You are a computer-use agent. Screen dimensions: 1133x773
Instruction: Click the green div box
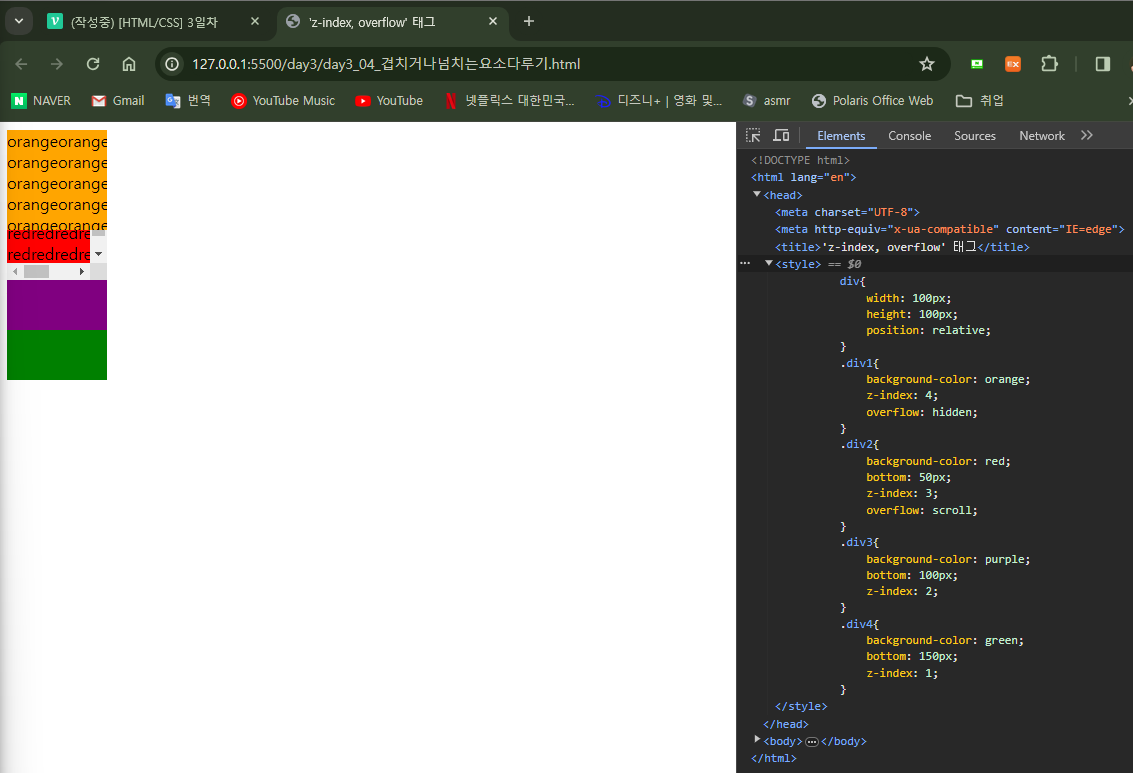[x=57, y=355]
